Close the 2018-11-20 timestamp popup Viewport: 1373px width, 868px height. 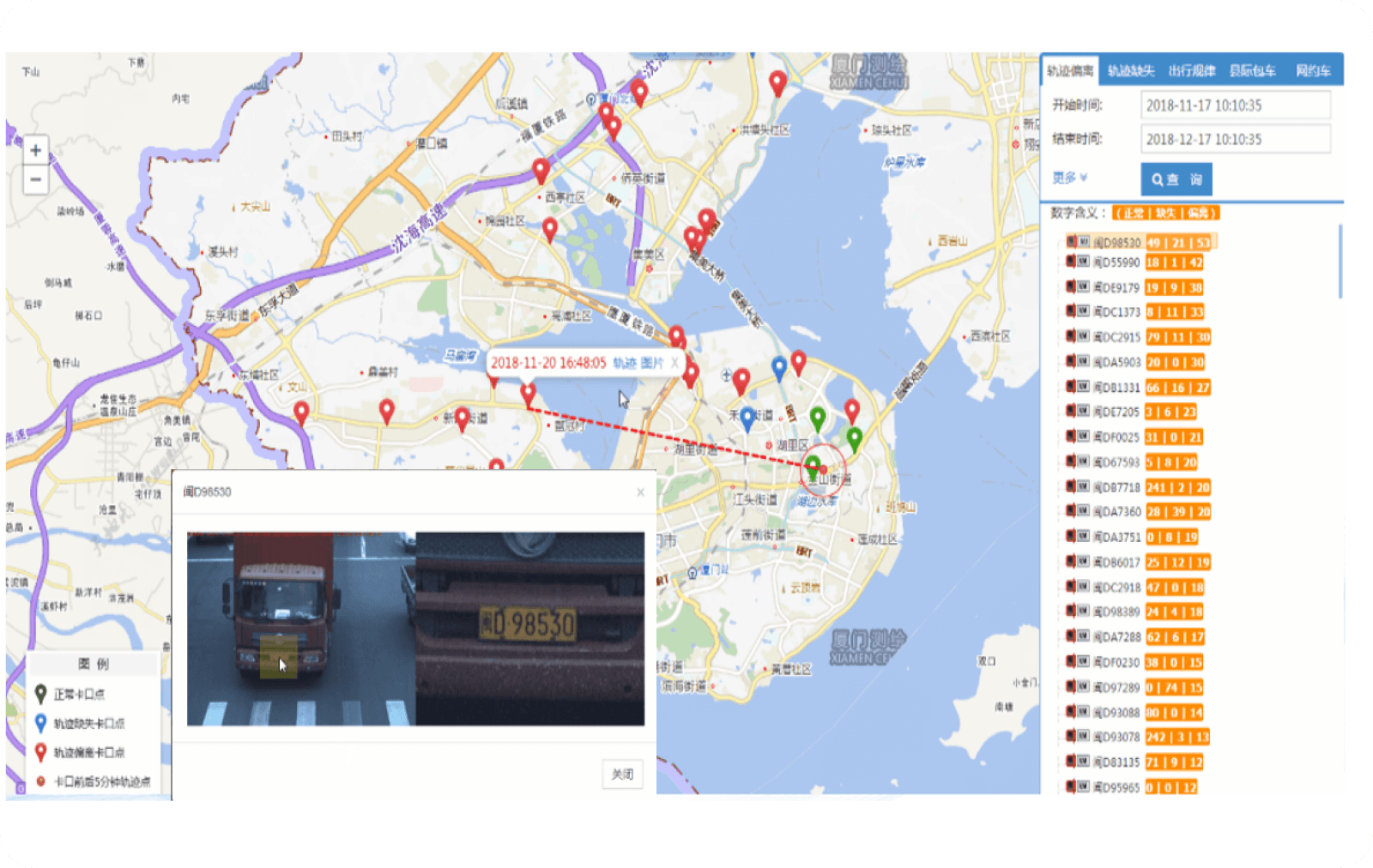click(x=674, y=363)
